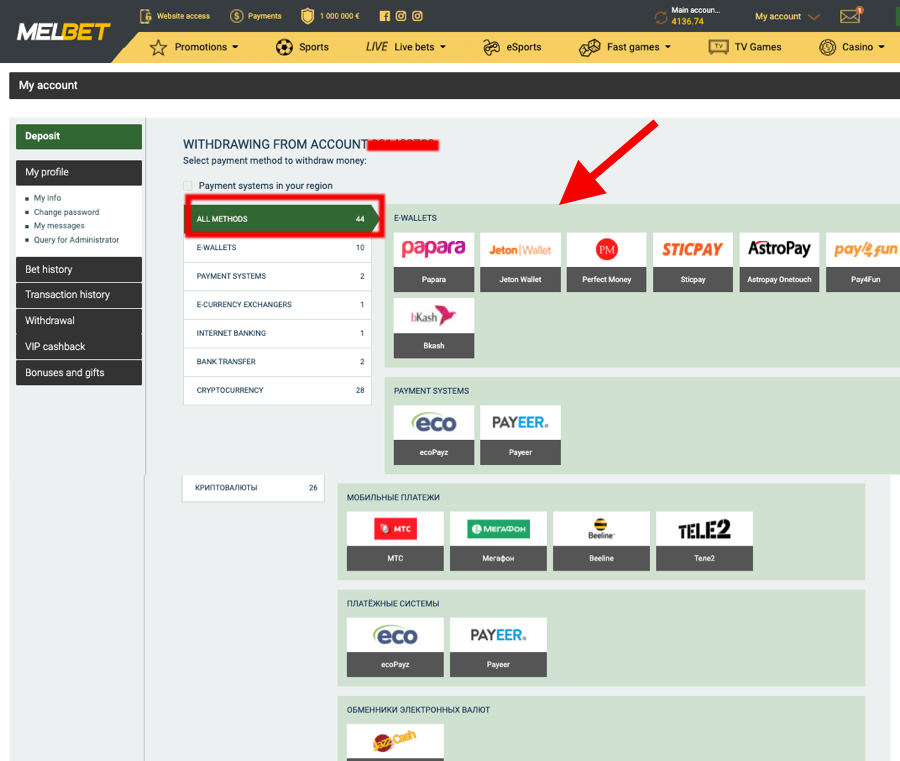Open the messages envelope icon
The height and width of the screenshot is (761, 900).
[x=850, y=16]
